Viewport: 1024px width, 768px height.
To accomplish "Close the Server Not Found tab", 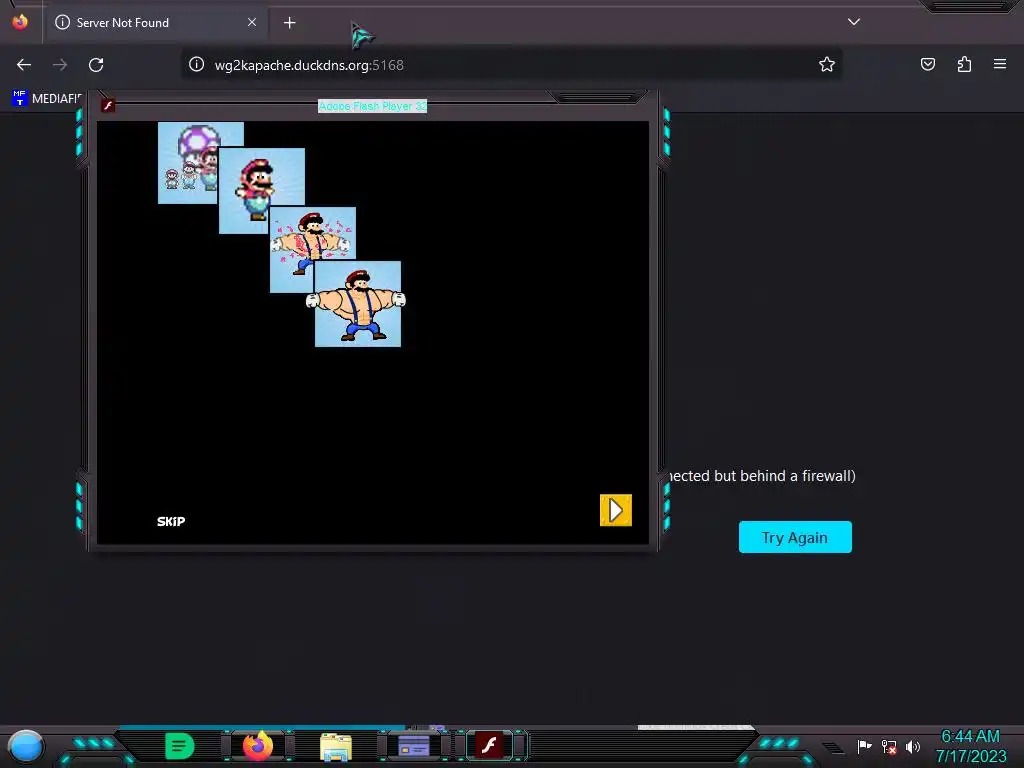I will pyautogui.click(x=251, y=22).
